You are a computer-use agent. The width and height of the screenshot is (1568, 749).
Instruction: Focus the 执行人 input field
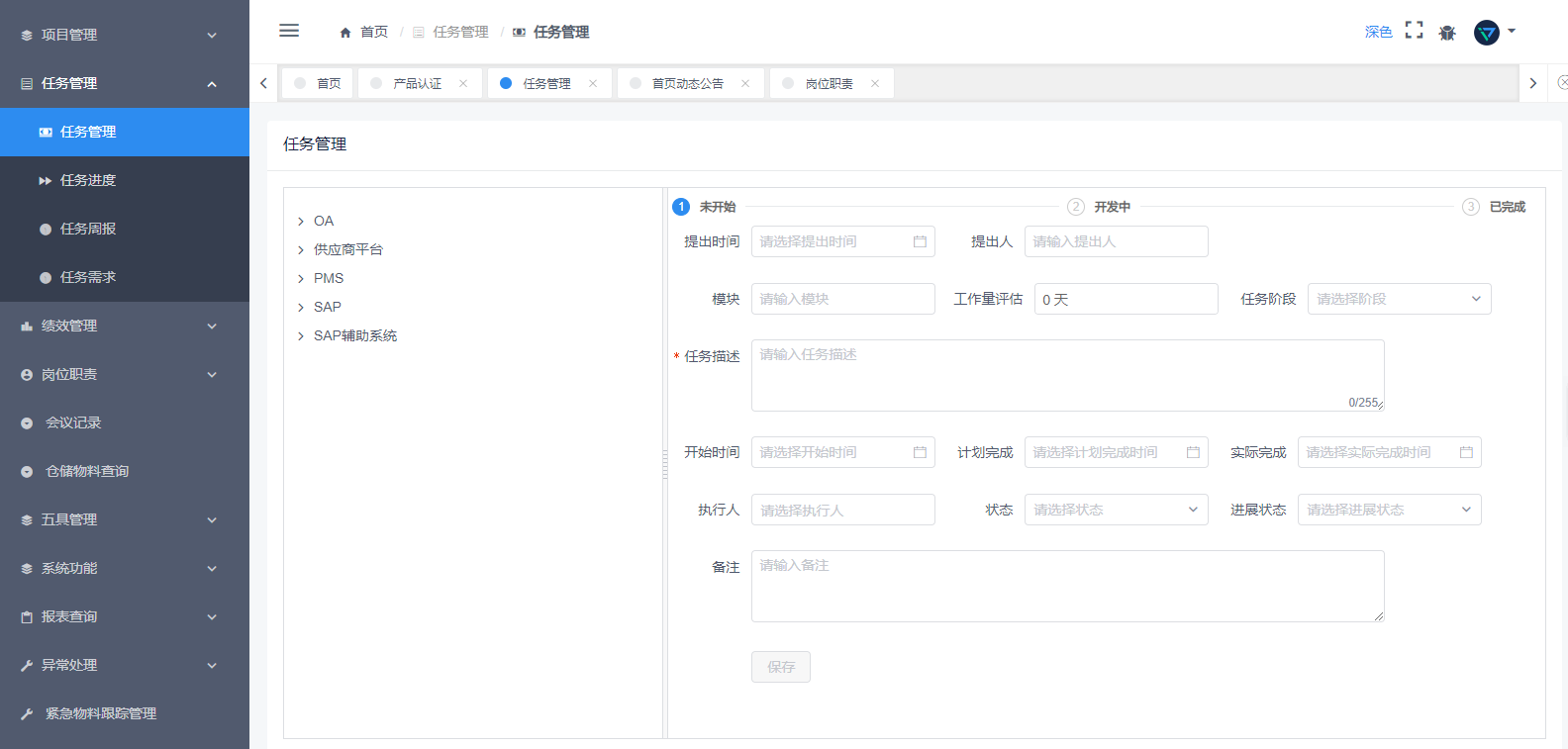[843, 510]
